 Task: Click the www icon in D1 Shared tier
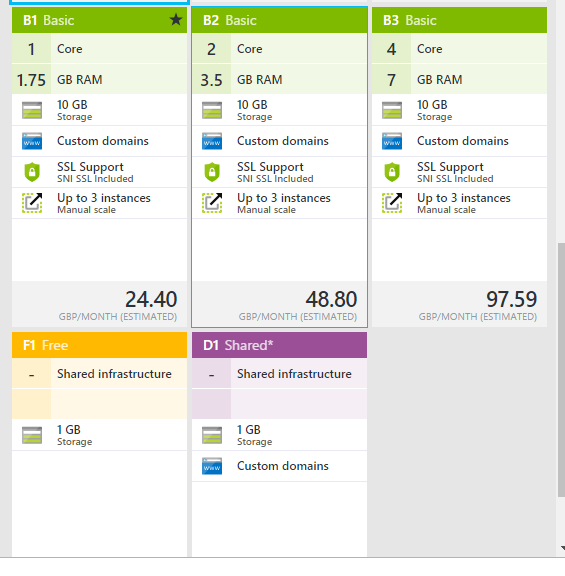(x=212, y=466)
